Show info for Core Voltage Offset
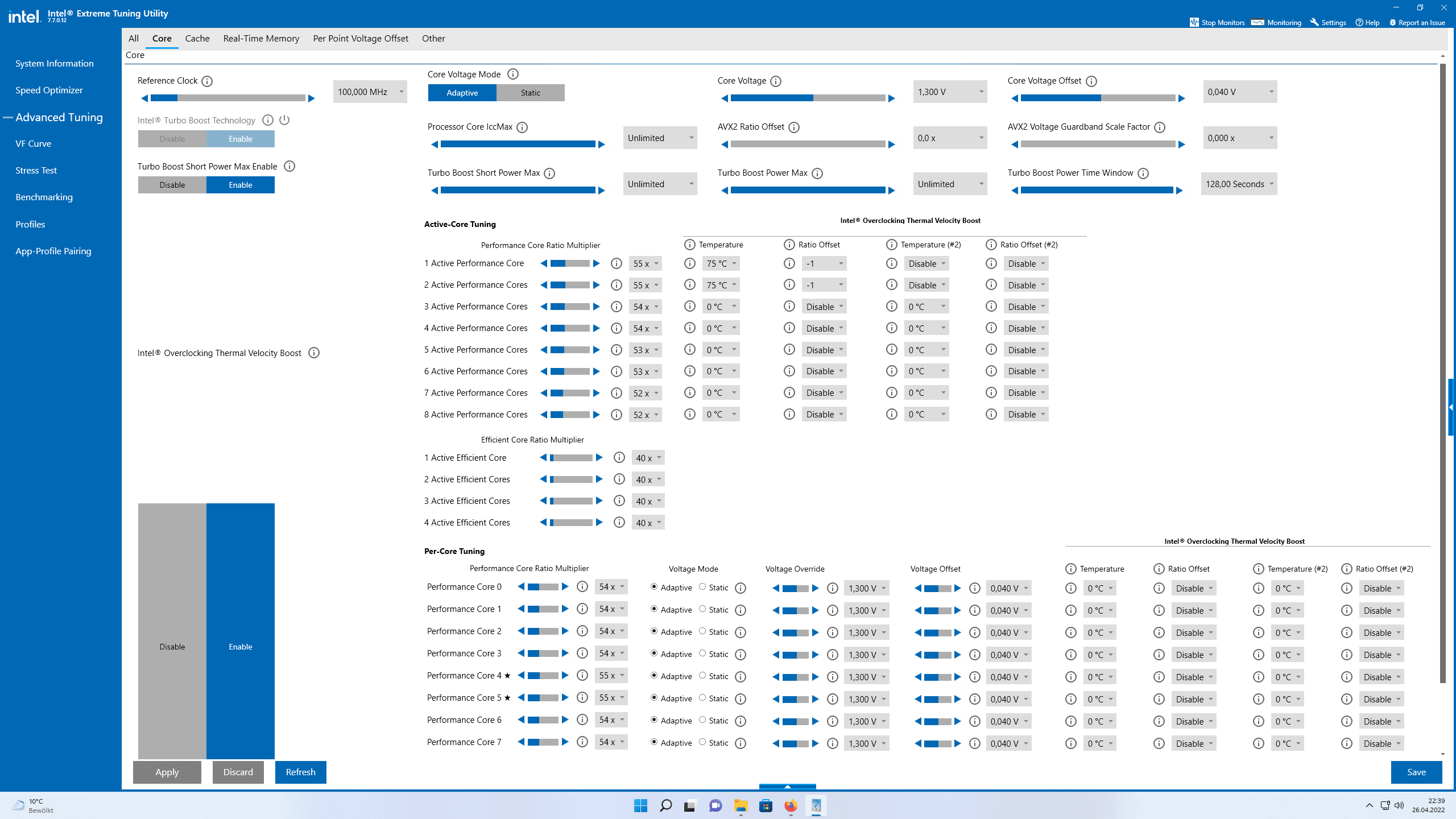 pos(1091,81)
